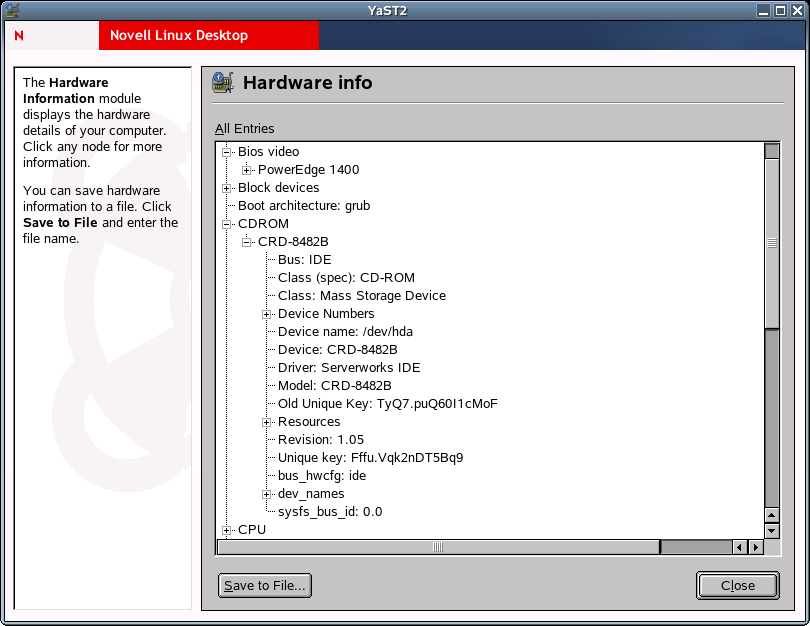The width and height of the screenshot is (810, 626).
Task: Select the Block devices entry
Action: (x=278, y=188)
